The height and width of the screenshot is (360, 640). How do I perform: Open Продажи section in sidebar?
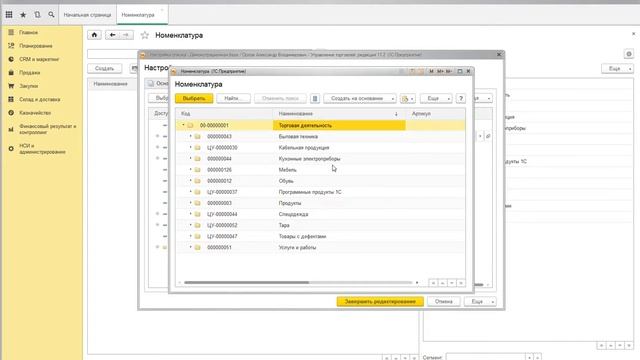pyautogui.click(x=29, y=73)
